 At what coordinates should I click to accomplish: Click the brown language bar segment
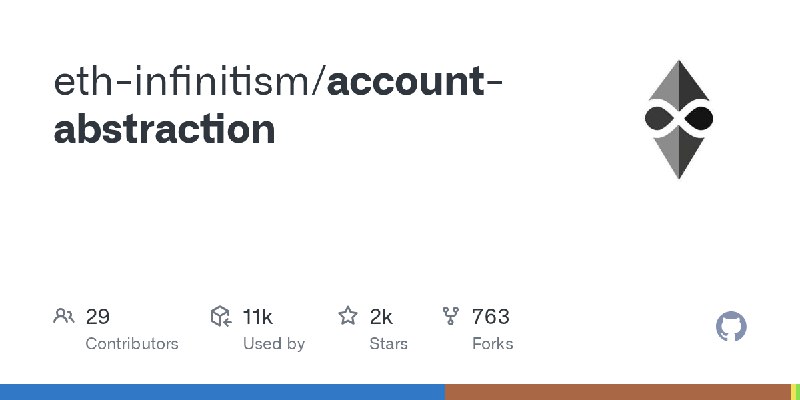[x=617, y=391]
